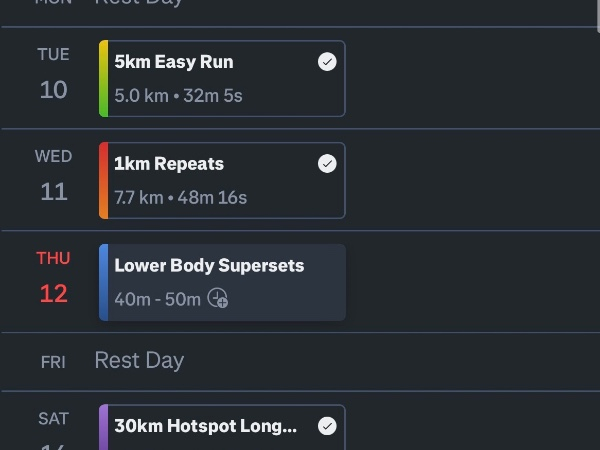Click the 7.7 km • 48m 16s stats
The height and width of the screenshot is (450, 600).
click(x=180, y=198)
